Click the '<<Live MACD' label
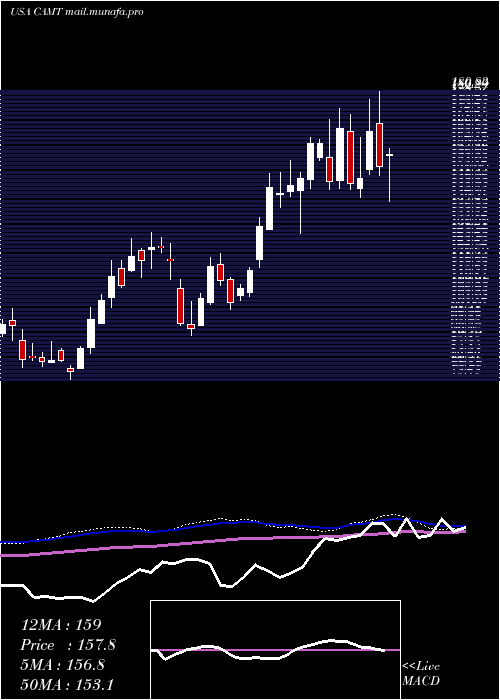 (x=421, y=673)
